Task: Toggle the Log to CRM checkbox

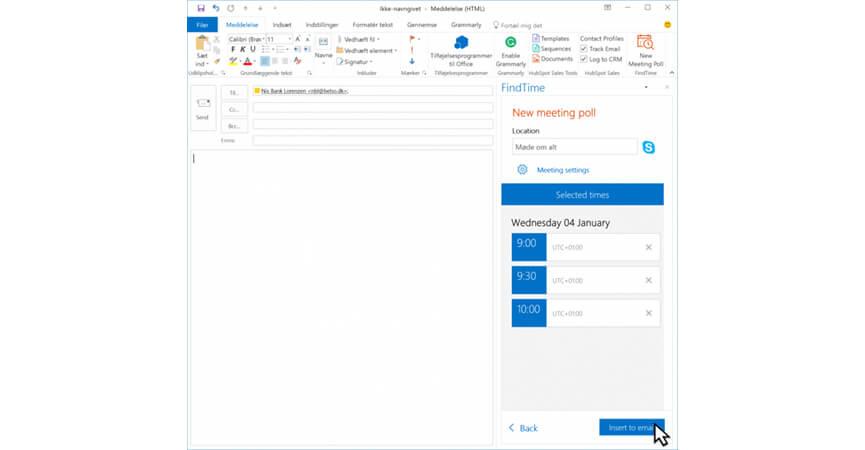Action: point(584,59)
